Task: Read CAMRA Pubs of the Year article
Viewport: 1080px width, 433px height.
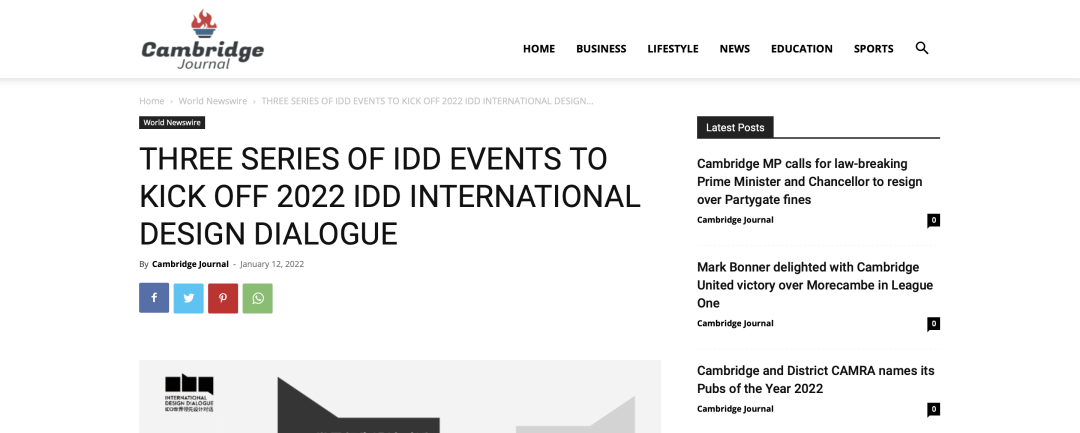Action: [816, 379]
